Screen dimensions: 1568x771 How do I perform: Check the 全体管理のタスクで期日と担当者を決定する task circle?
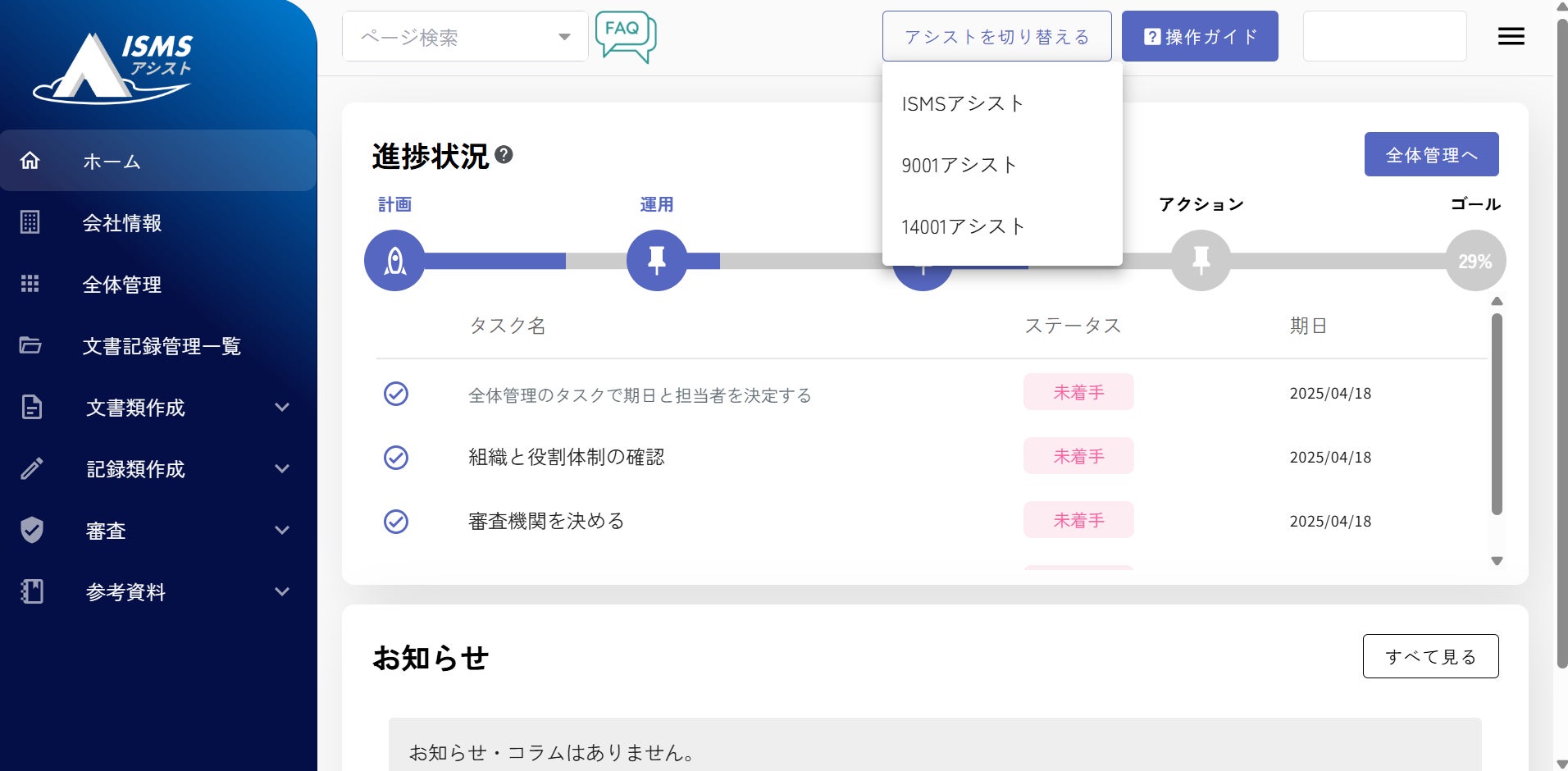pos(396,394)
